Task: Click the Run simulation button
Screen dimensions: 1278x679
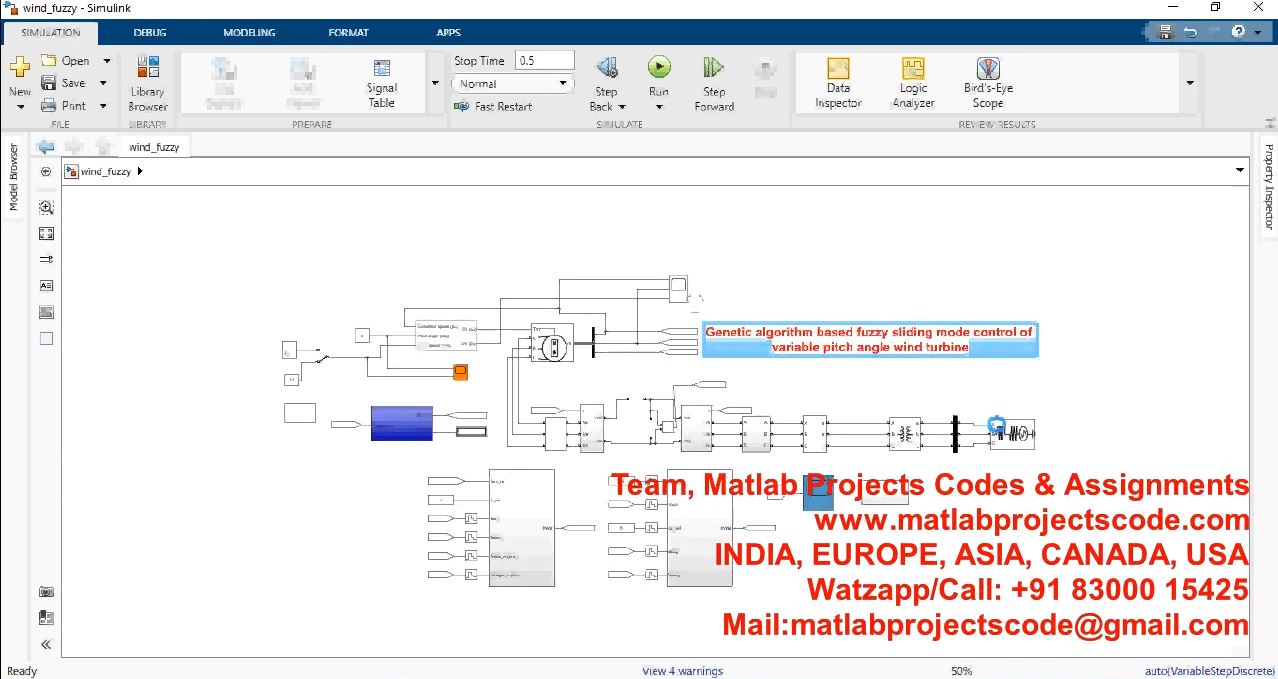Action: [658, 69]
